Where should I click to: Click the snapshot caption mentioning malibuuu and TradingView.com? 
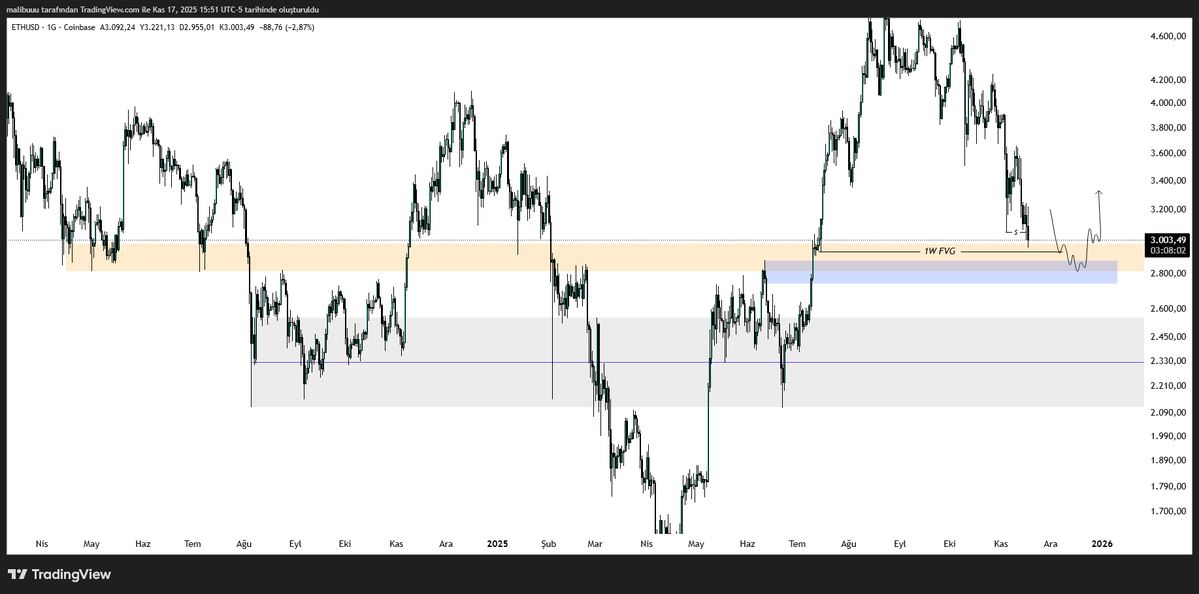162,8
